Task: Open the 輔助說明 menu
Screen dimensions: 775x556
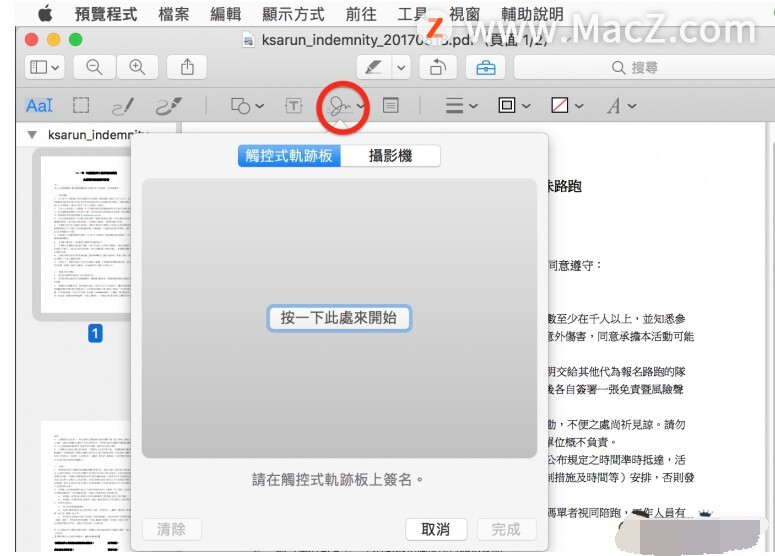Action: coord(532,14)
